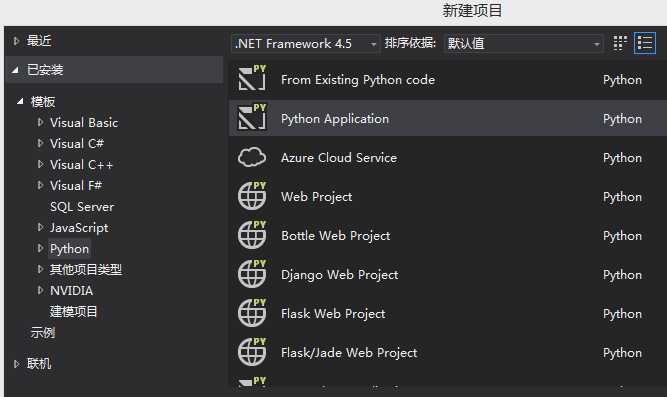667x397 pixels.
Task: Expand the 联机 section
Action: 16,364
